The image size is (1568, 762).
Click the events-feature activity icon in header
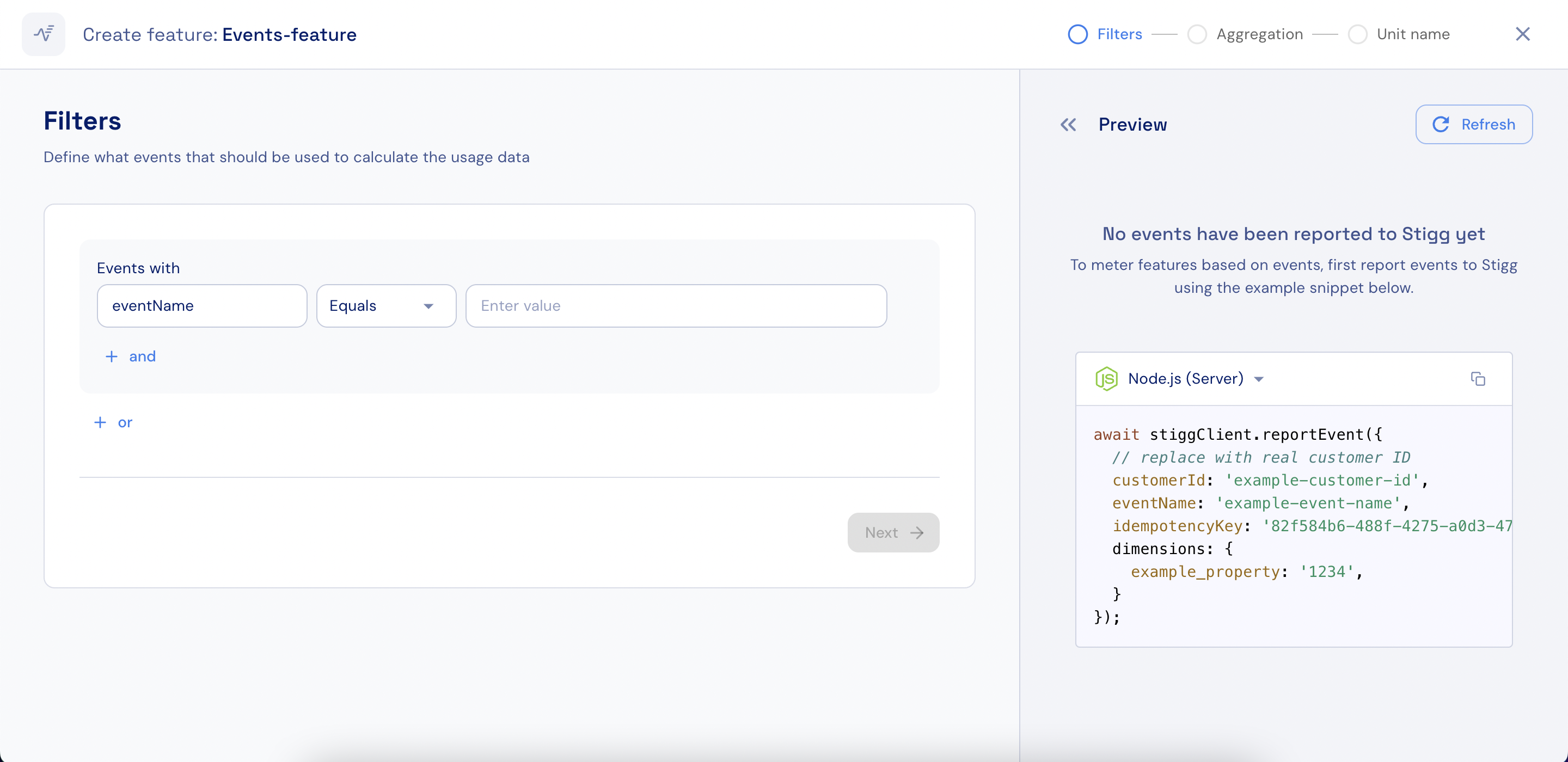[43, 34]
